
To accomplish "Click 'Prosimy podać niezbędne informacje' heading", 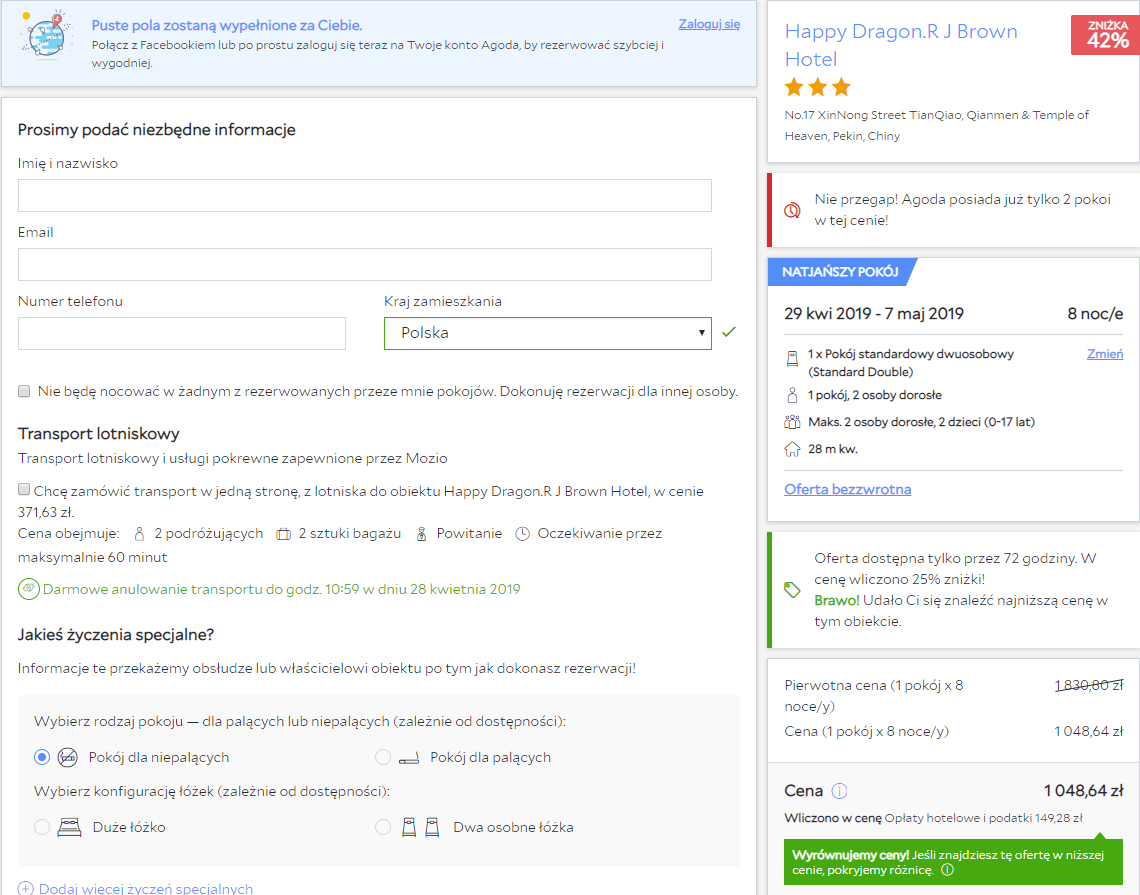I will point(156,129).
